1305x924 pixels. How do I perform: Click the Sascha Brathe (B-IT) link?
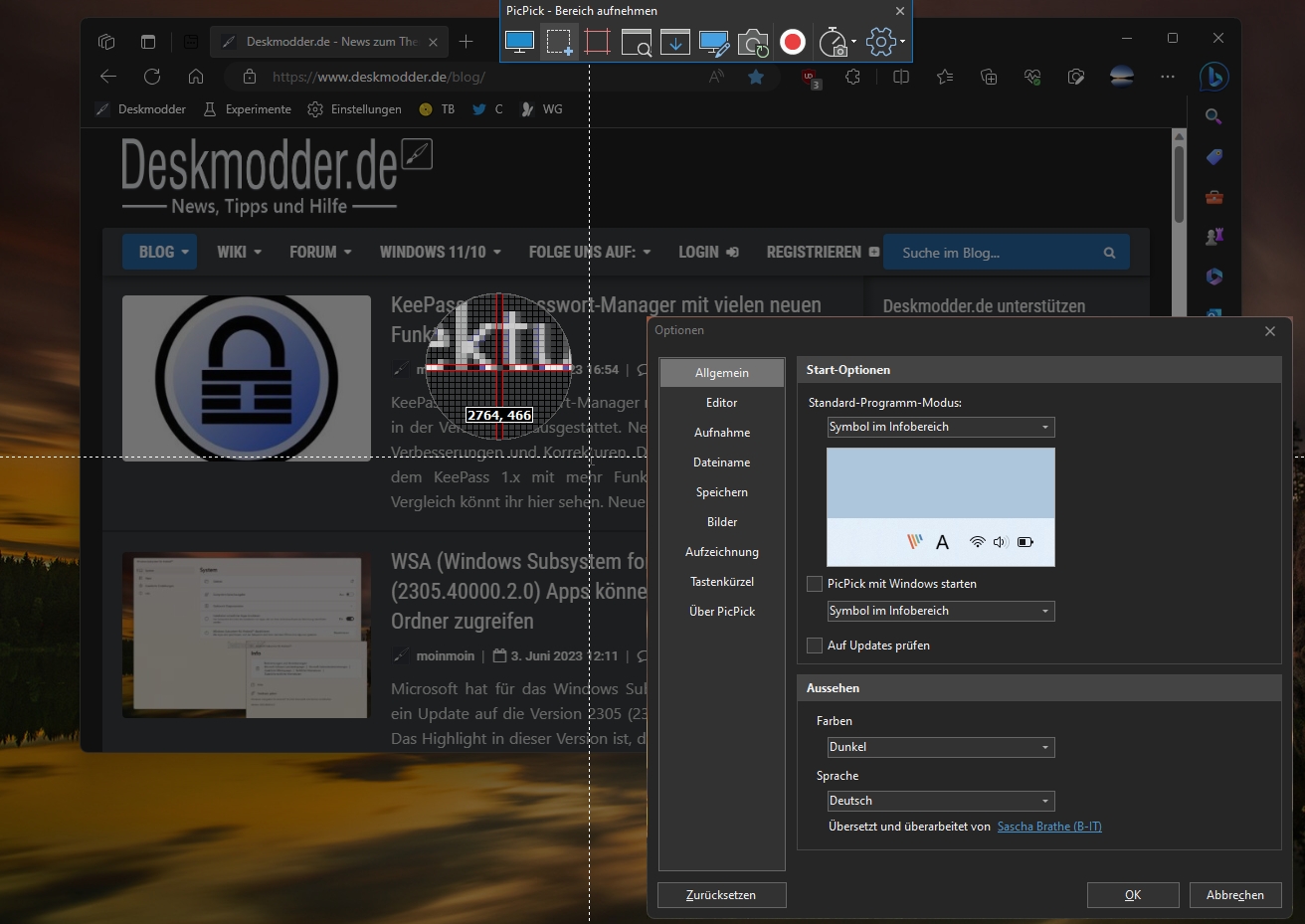1049,827
